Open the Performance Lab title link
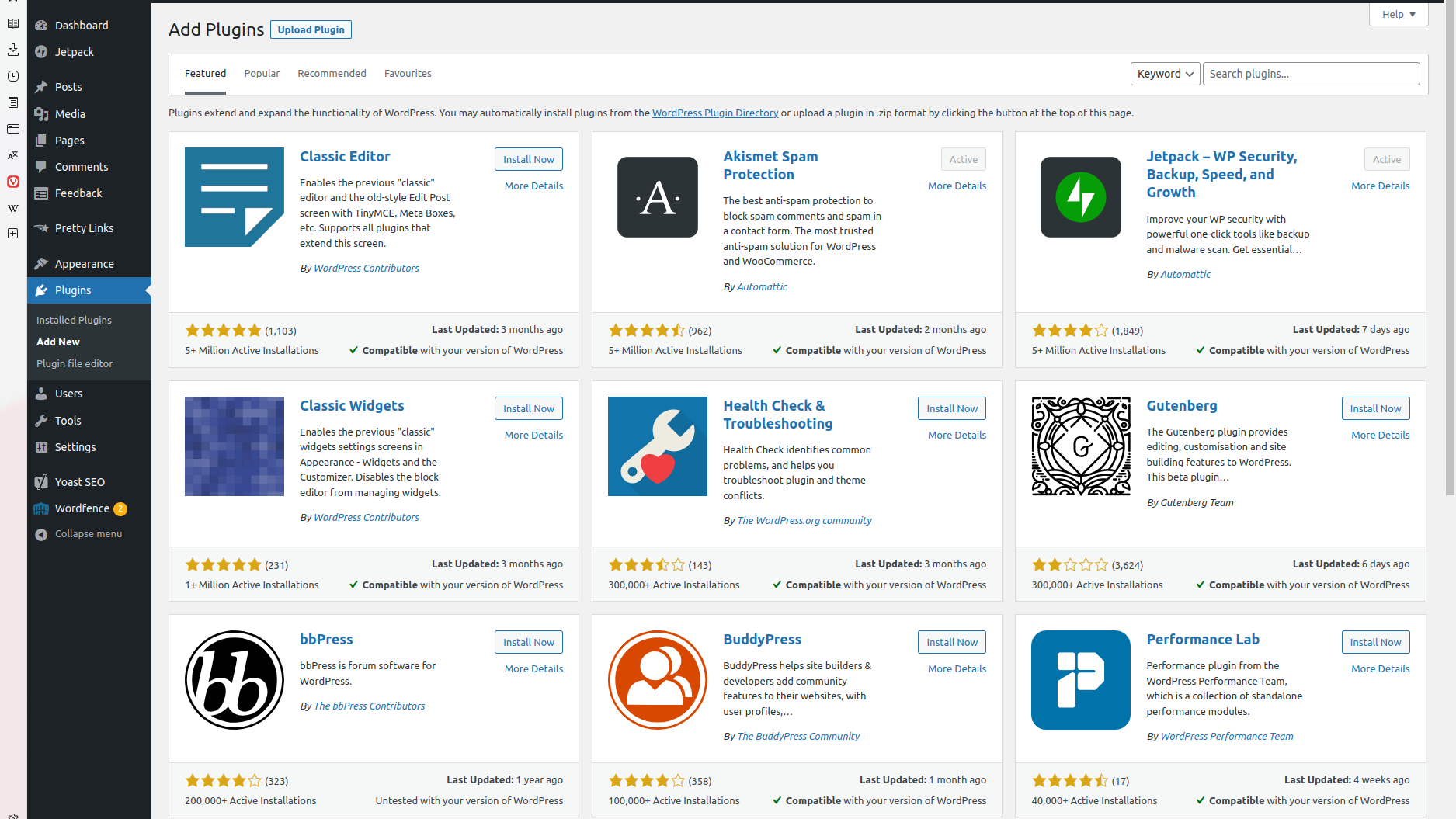The image size is (1456, 819). click(1203, 639)
